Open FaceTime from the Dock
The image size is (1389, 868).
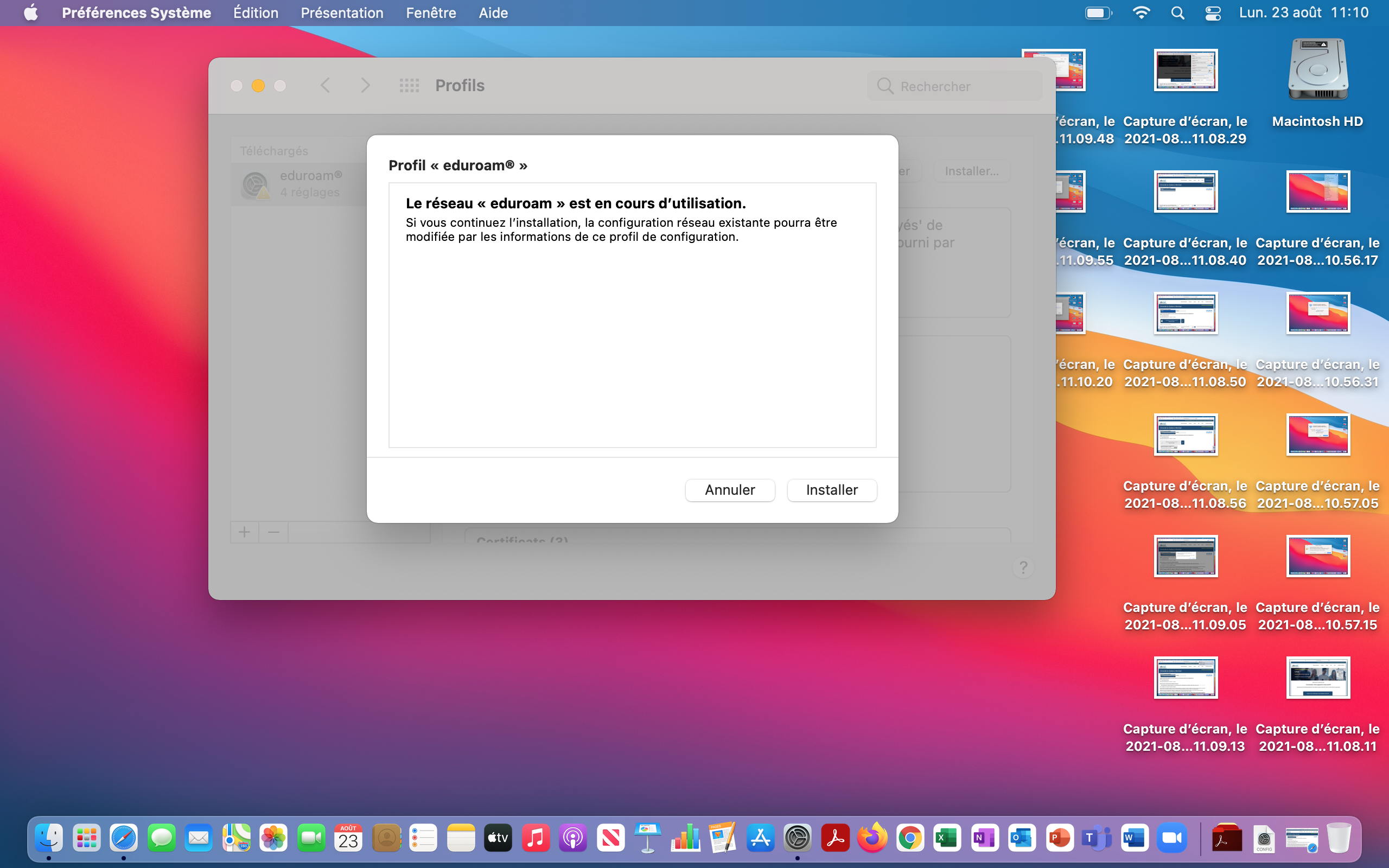coord(311,838)
